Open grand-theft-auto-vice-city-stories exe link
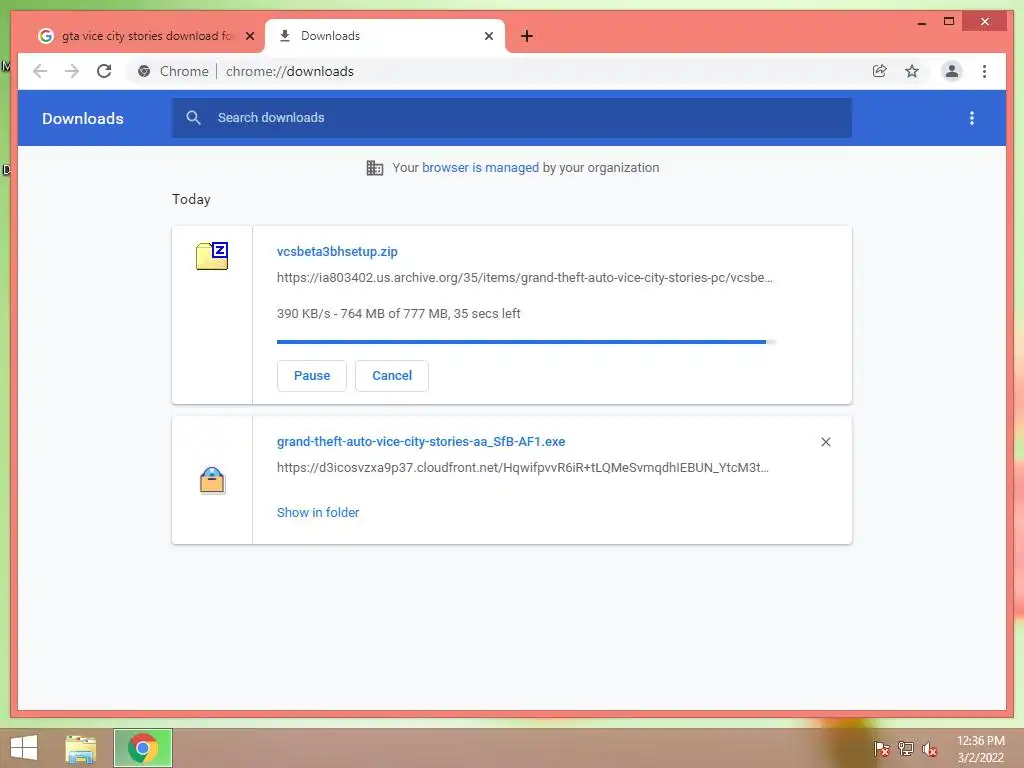1024x768 pixels. click(421, 441)
